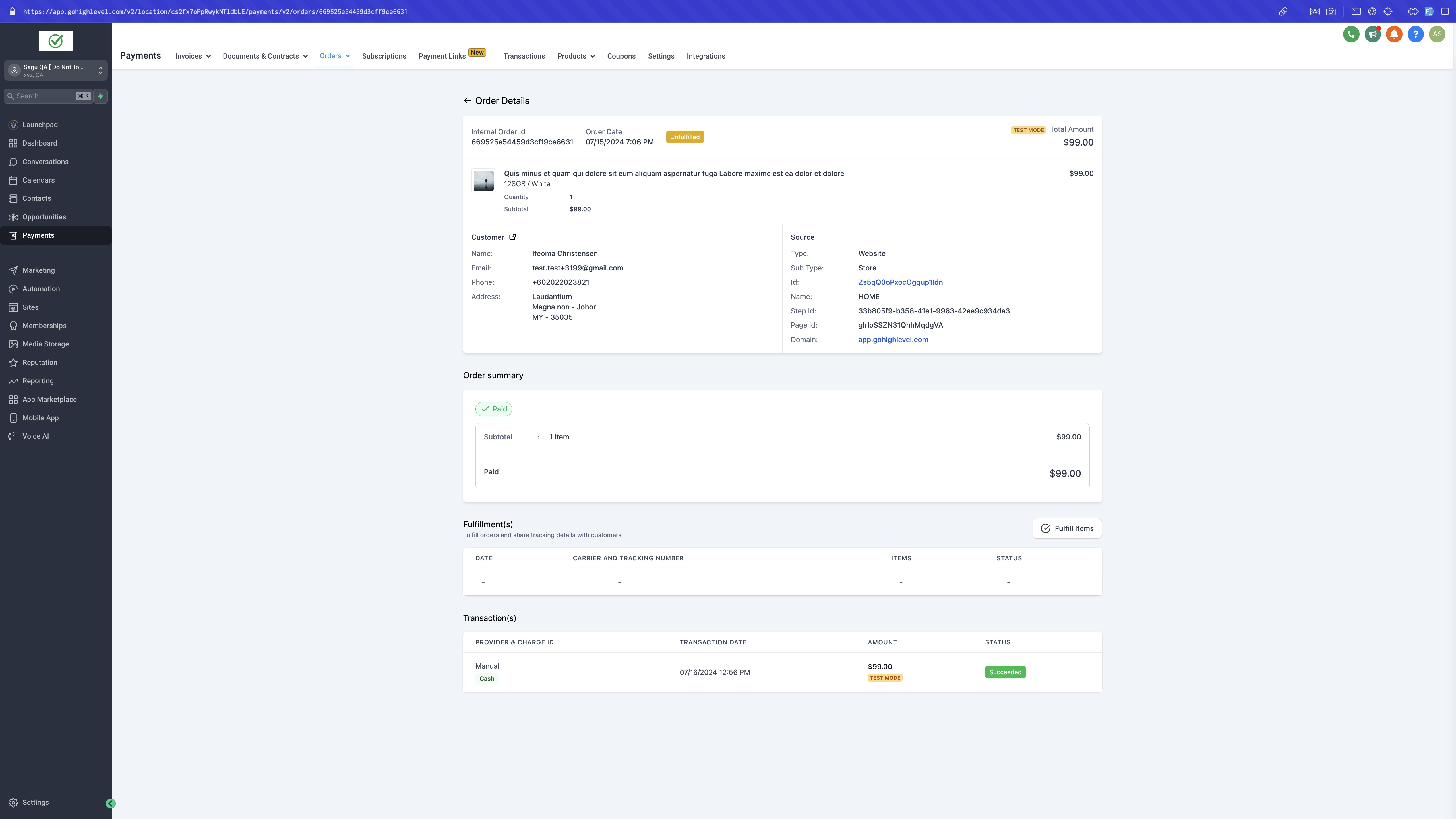1456x819 pixels.
Task: Open the orange notifications bell
Action: point(1394,34)
